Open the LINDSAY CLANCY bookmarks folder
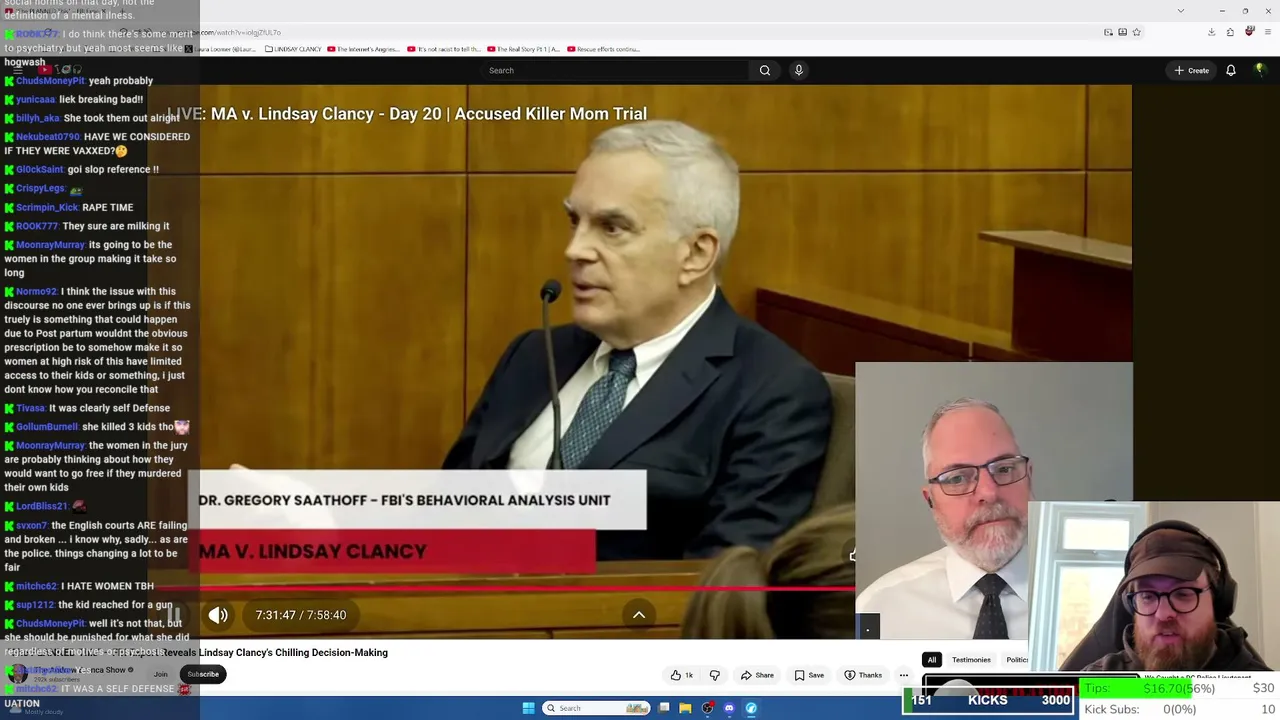 [x=294, y=49]
